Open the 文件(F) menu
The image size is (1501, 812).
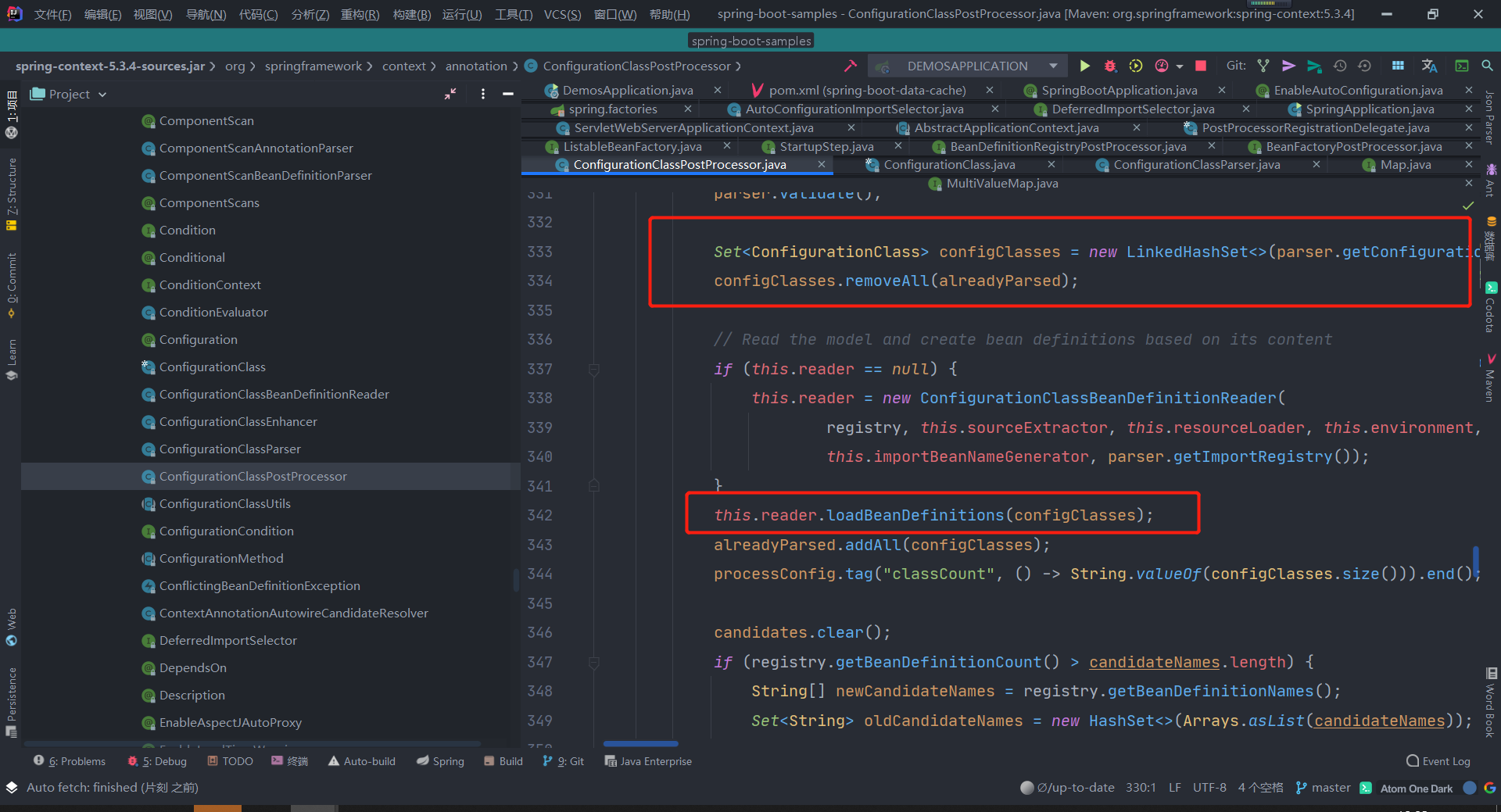[52, 14]
